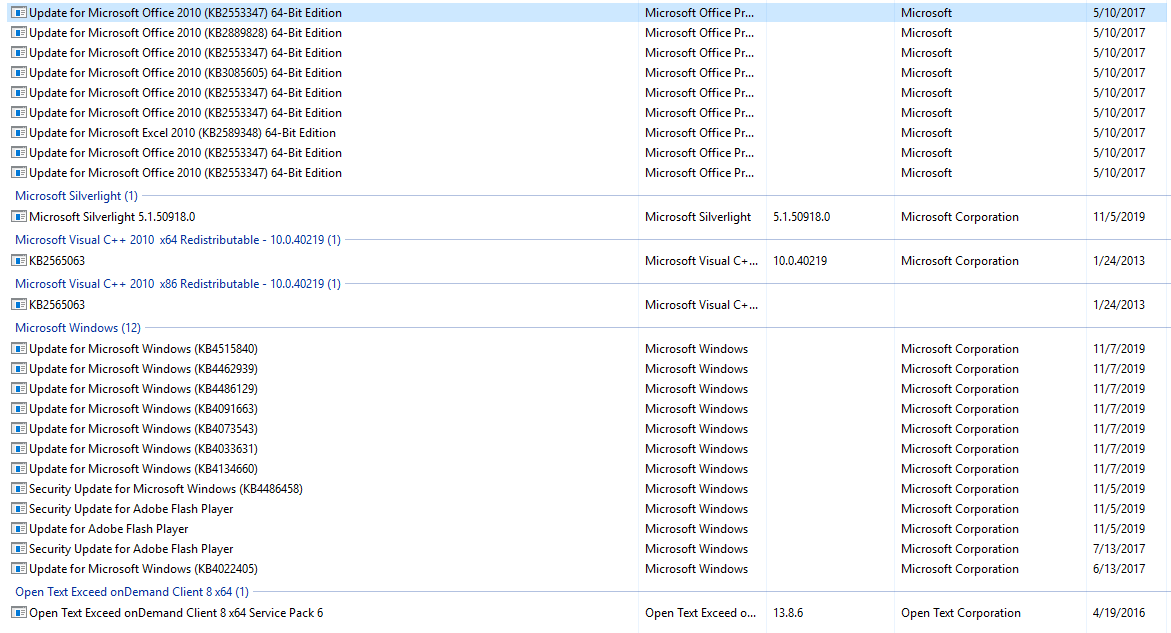Viewport: 1171px width, 633px height.
Task: Collapse the Visual C++ 2010 x86 Redistributable group
Action: coord(178,284)
